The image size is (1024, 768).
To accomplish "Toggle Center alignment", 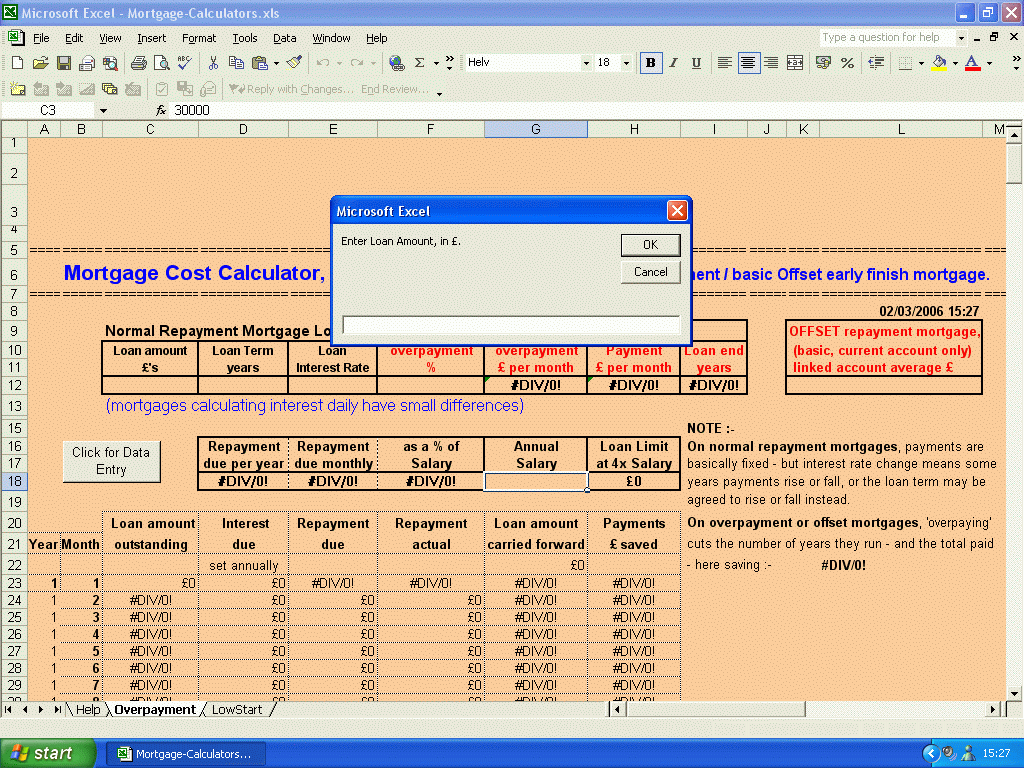I will point(748,63).
